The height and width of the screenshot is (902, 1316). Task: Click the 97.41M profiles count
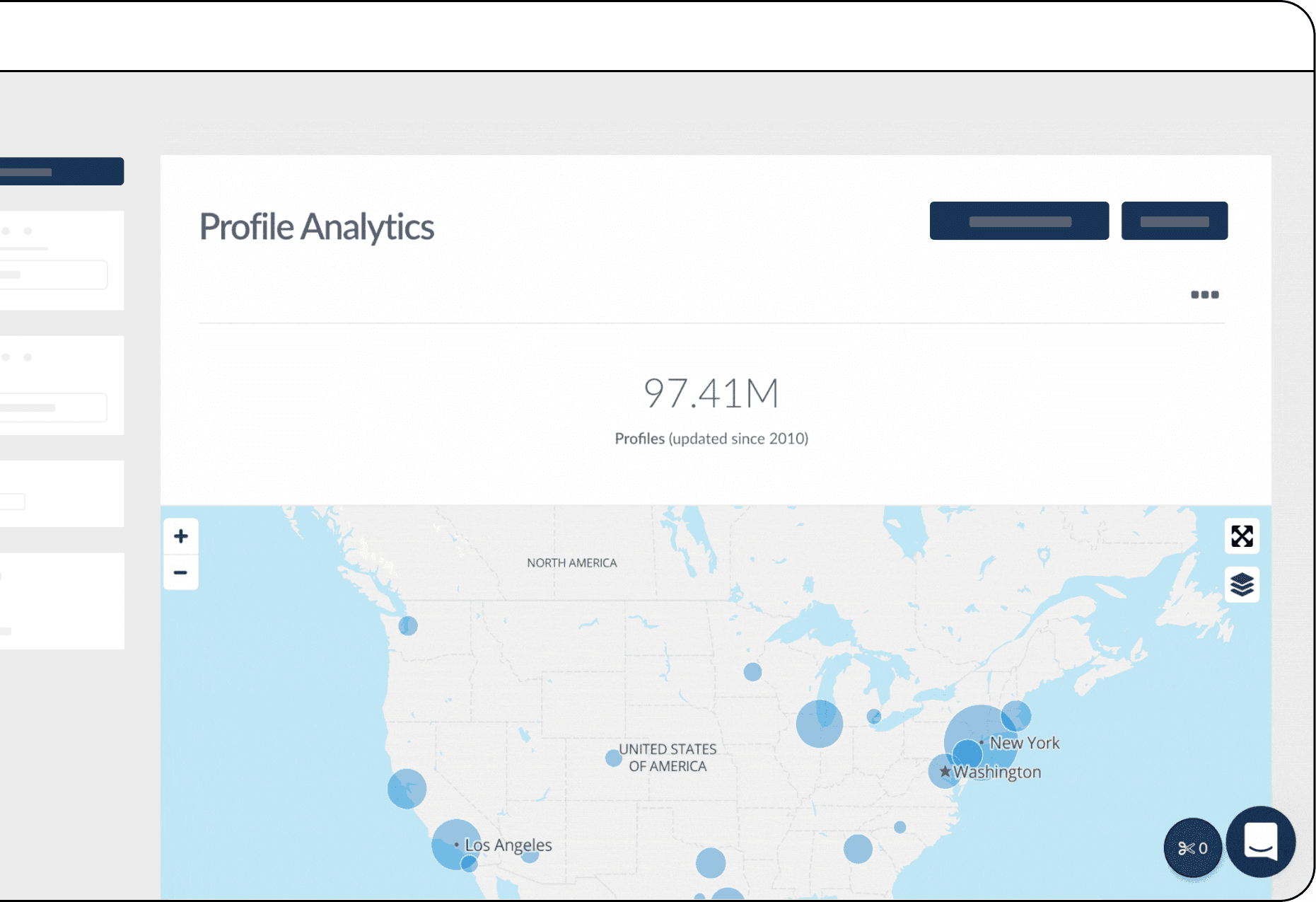[x=711, y=393]
